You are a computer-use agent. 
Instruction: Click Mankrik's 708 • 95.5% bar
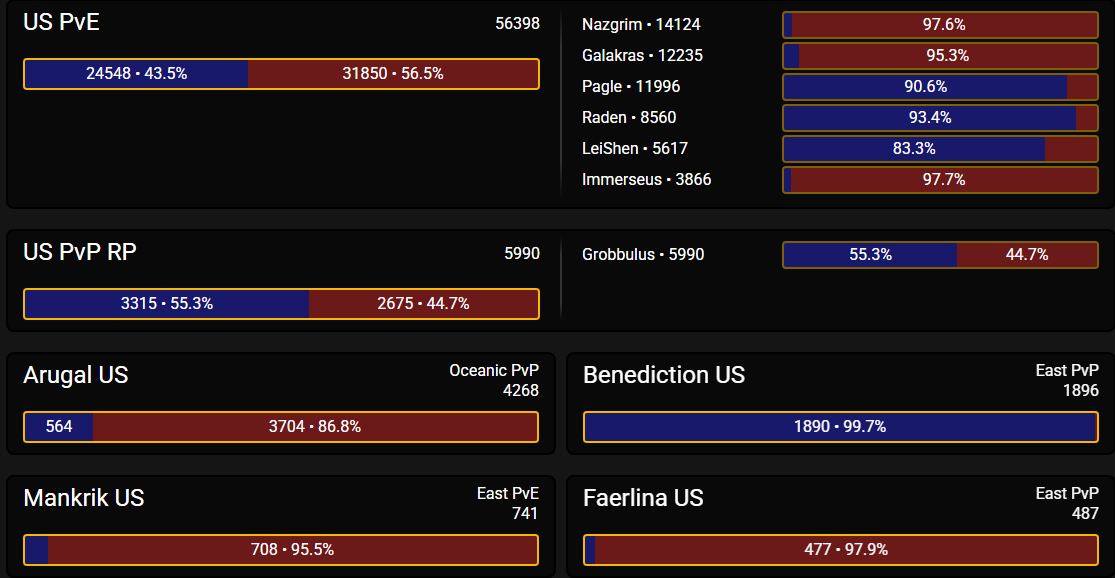tap(281, 550)
